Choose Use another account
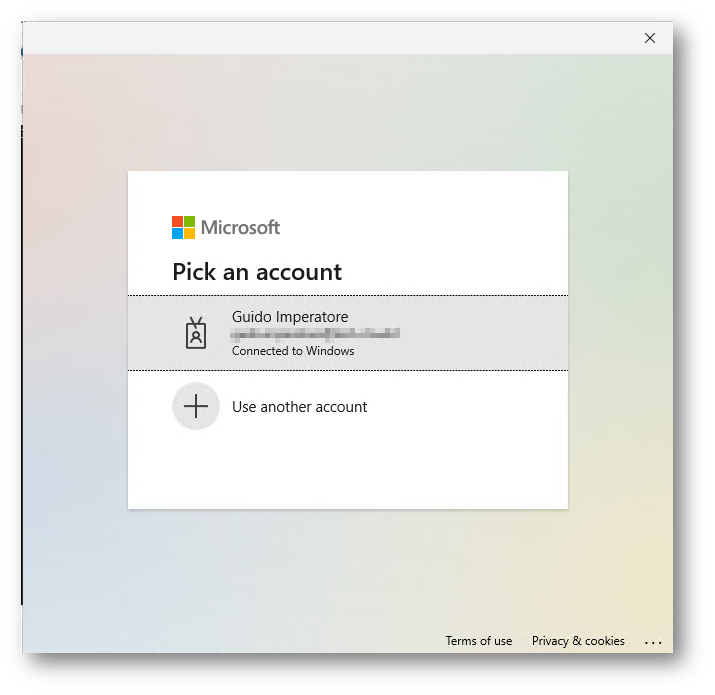Viewport: 715px width, 695px height. point(348,406)
